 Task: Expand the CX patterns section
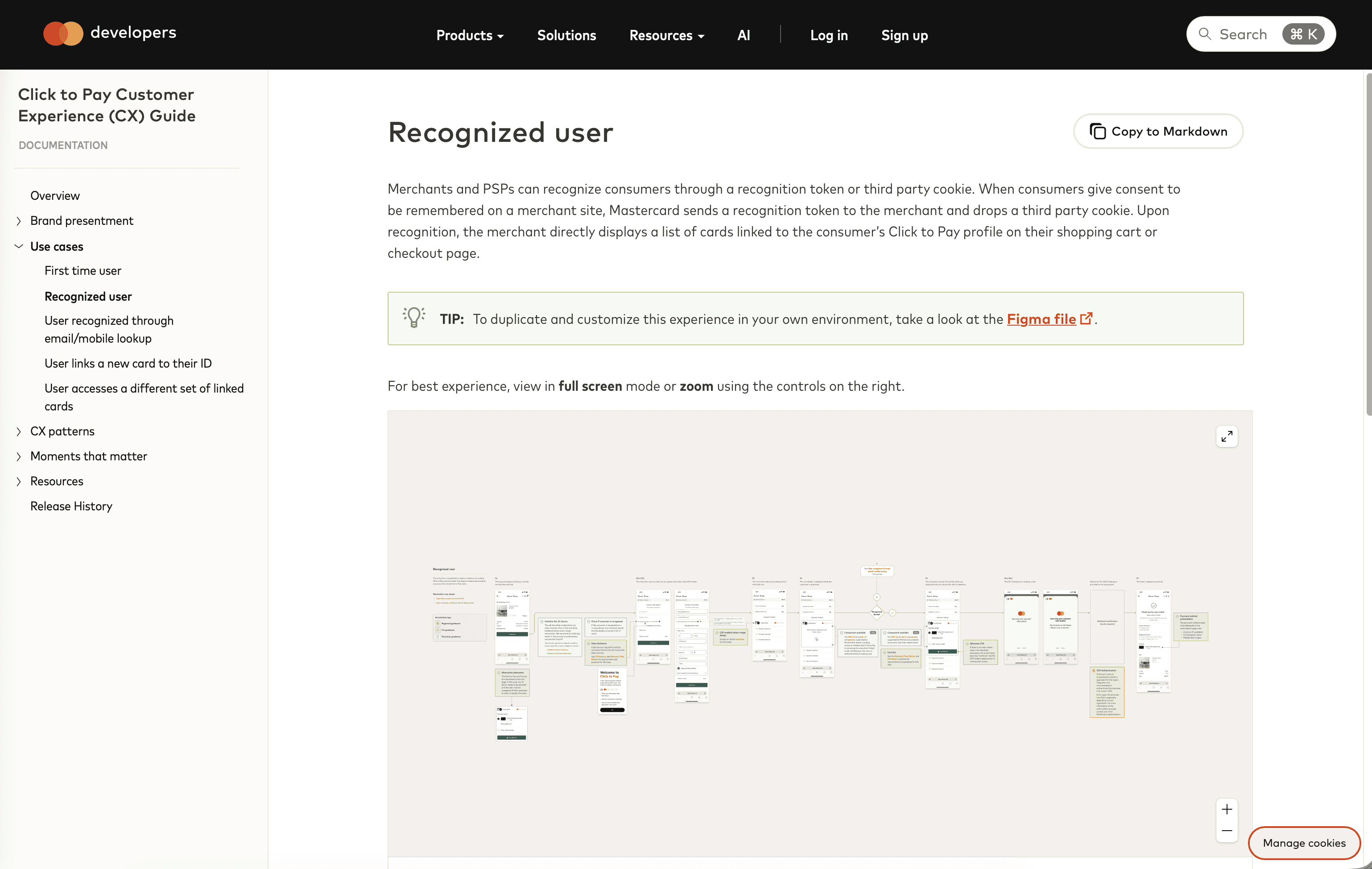pos(19,432)
